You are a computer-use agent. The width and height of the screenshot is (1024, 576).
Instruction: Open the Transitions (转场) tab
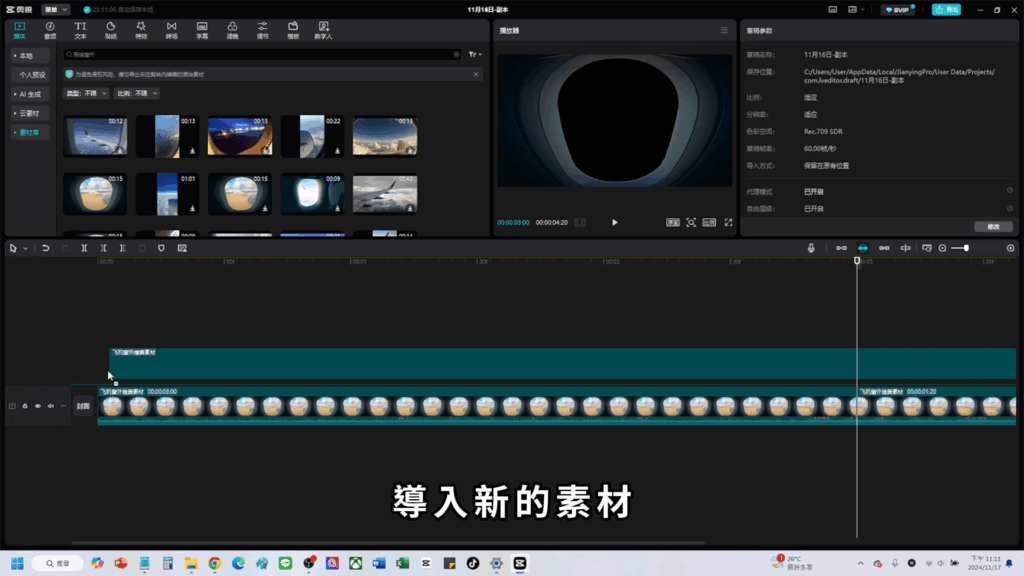point(171,30)
